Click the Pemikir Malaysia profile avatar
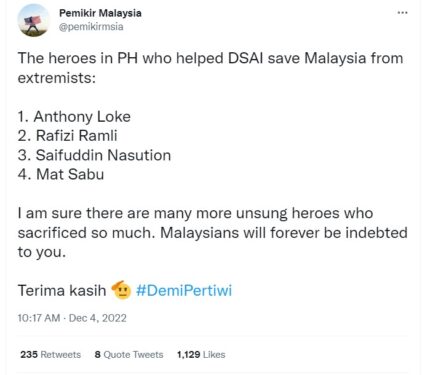 (33, 20)
